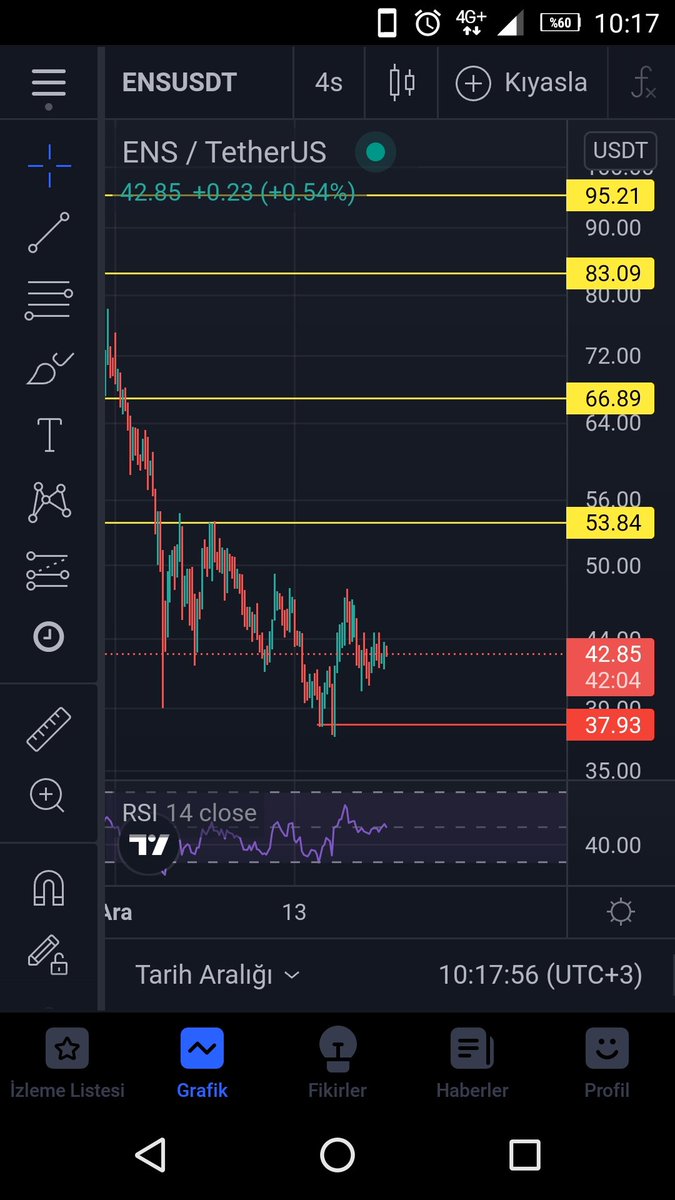Screen dimensions: 675x1200
Task: Switch to the Grafik tab
Action: click(x=202, y=1064)
